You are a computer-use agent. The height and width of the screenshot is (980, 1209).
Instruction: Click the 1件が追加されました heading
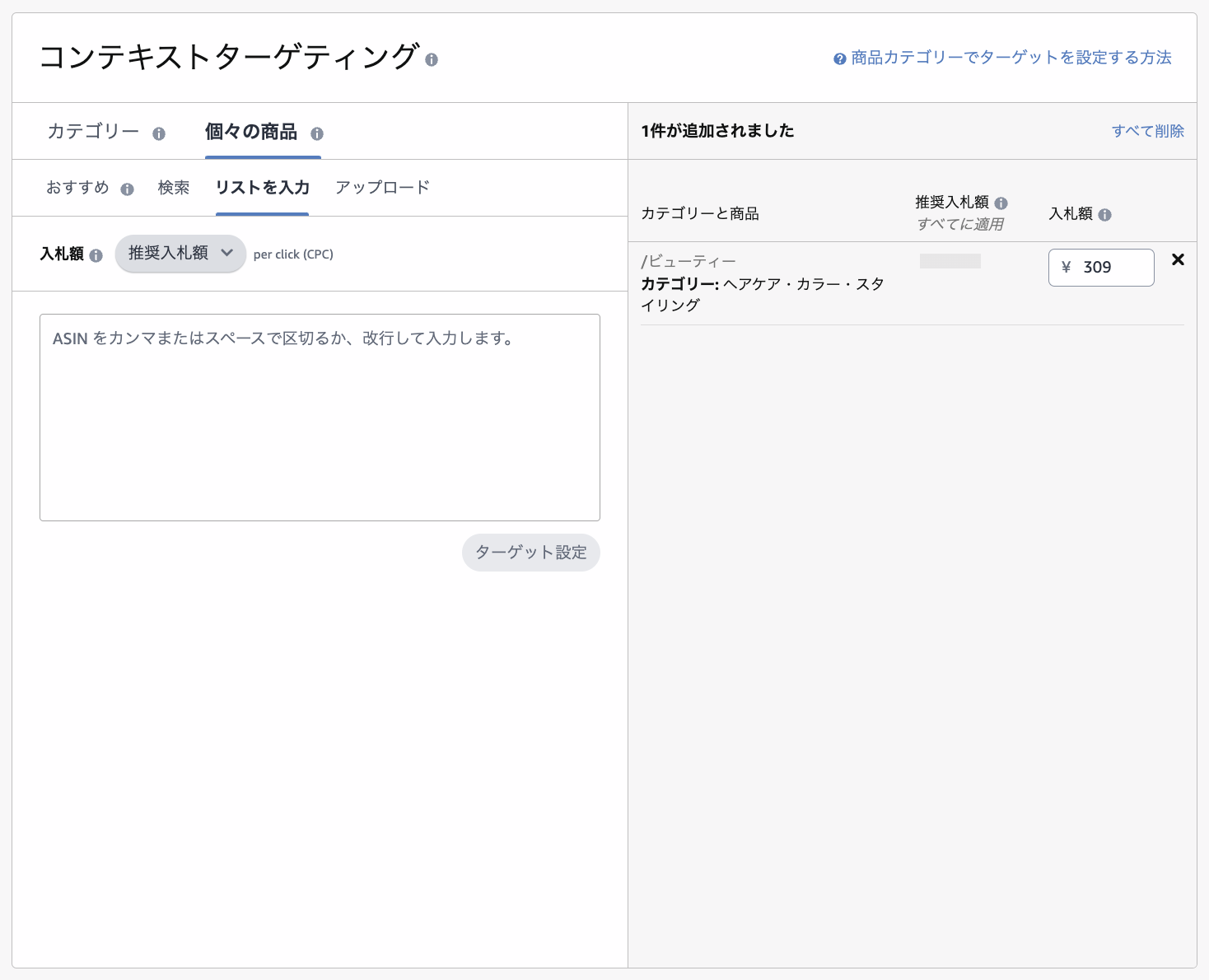coord(718,131)
